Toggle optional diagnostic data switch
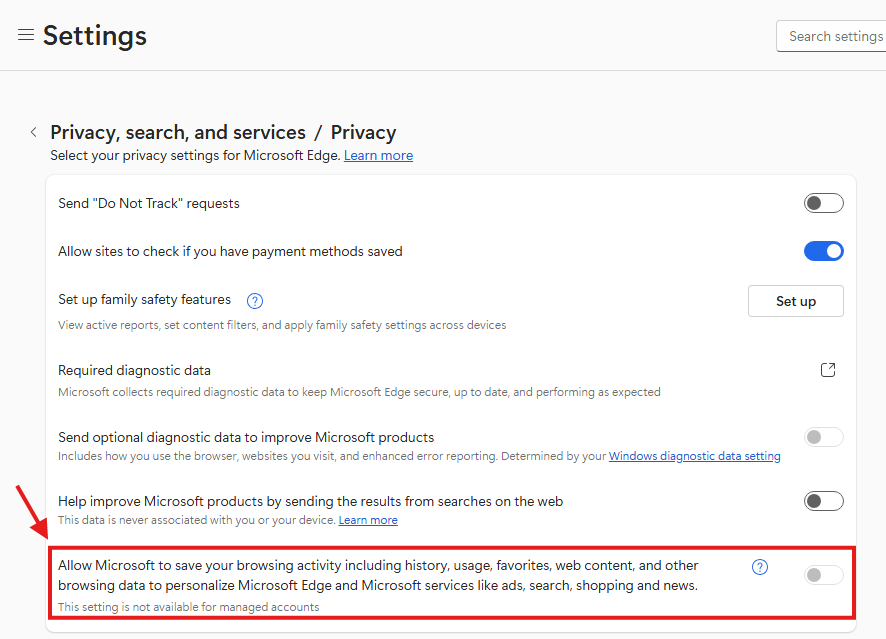The width and height of the screenshot is (886, 639). tap(823, 437)
